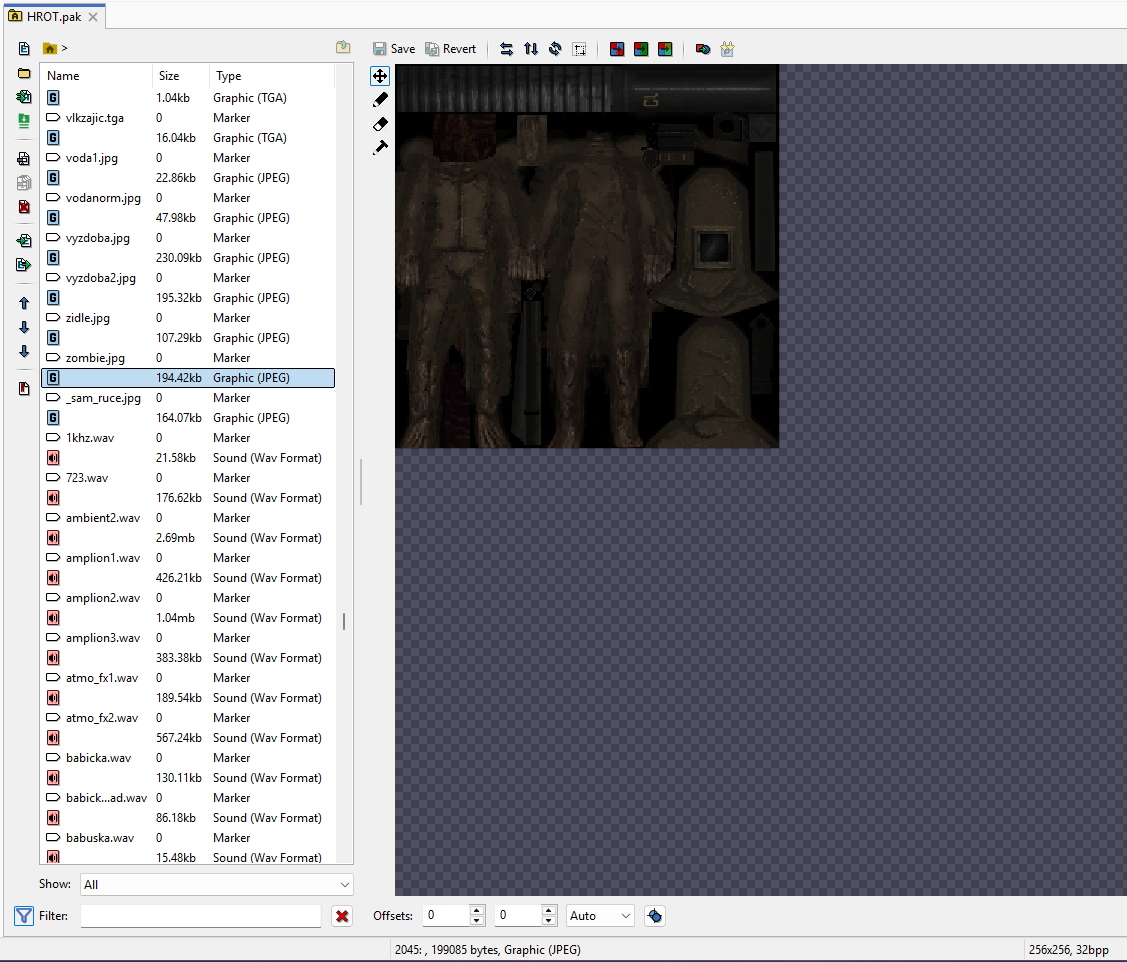Select the amplion1.wav marker entry
This screenshot has height=962, width=1127.
tap(188, 558)
